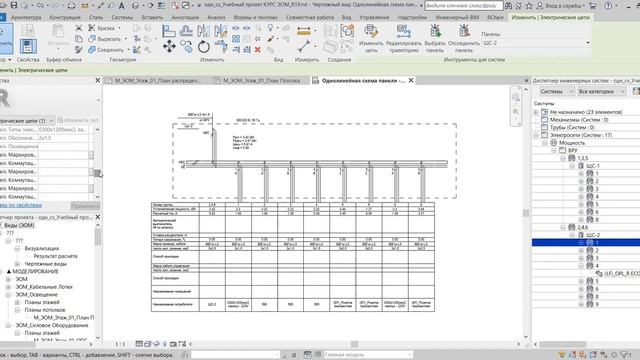Open the Управление ribbon tab
This screenshot has height=360, width=640.
pyautogui.click(x=374, y=18)
